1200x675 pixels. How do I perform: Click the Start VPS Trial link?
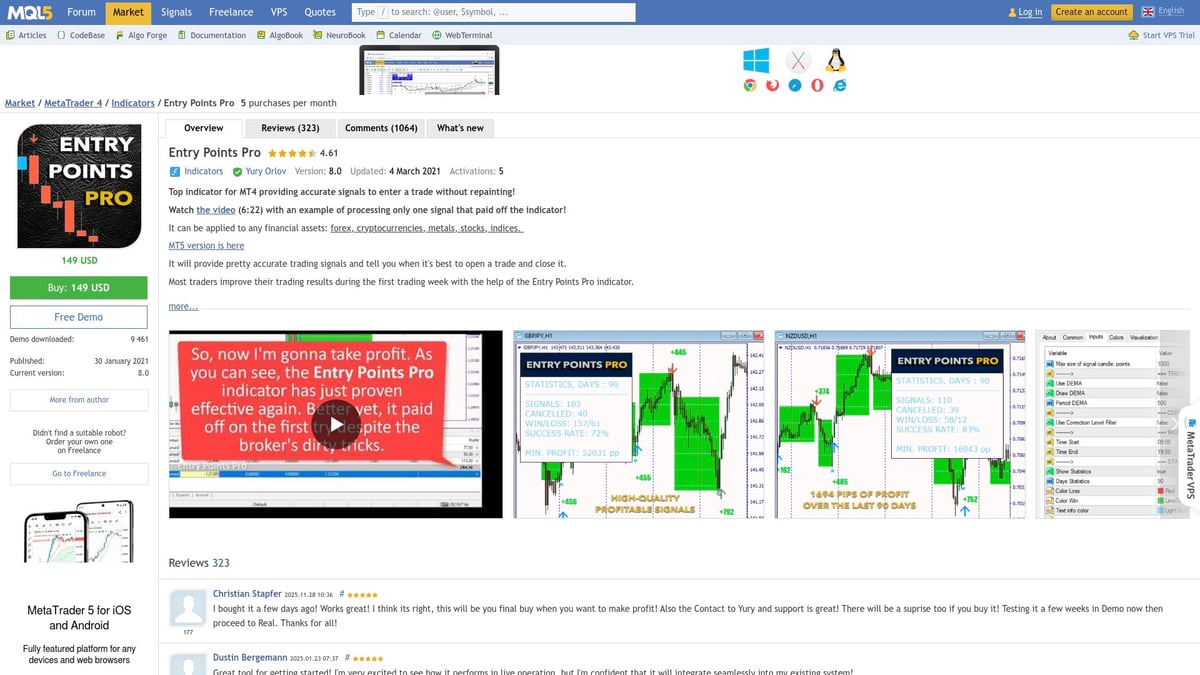click(x=1161, y=35)
